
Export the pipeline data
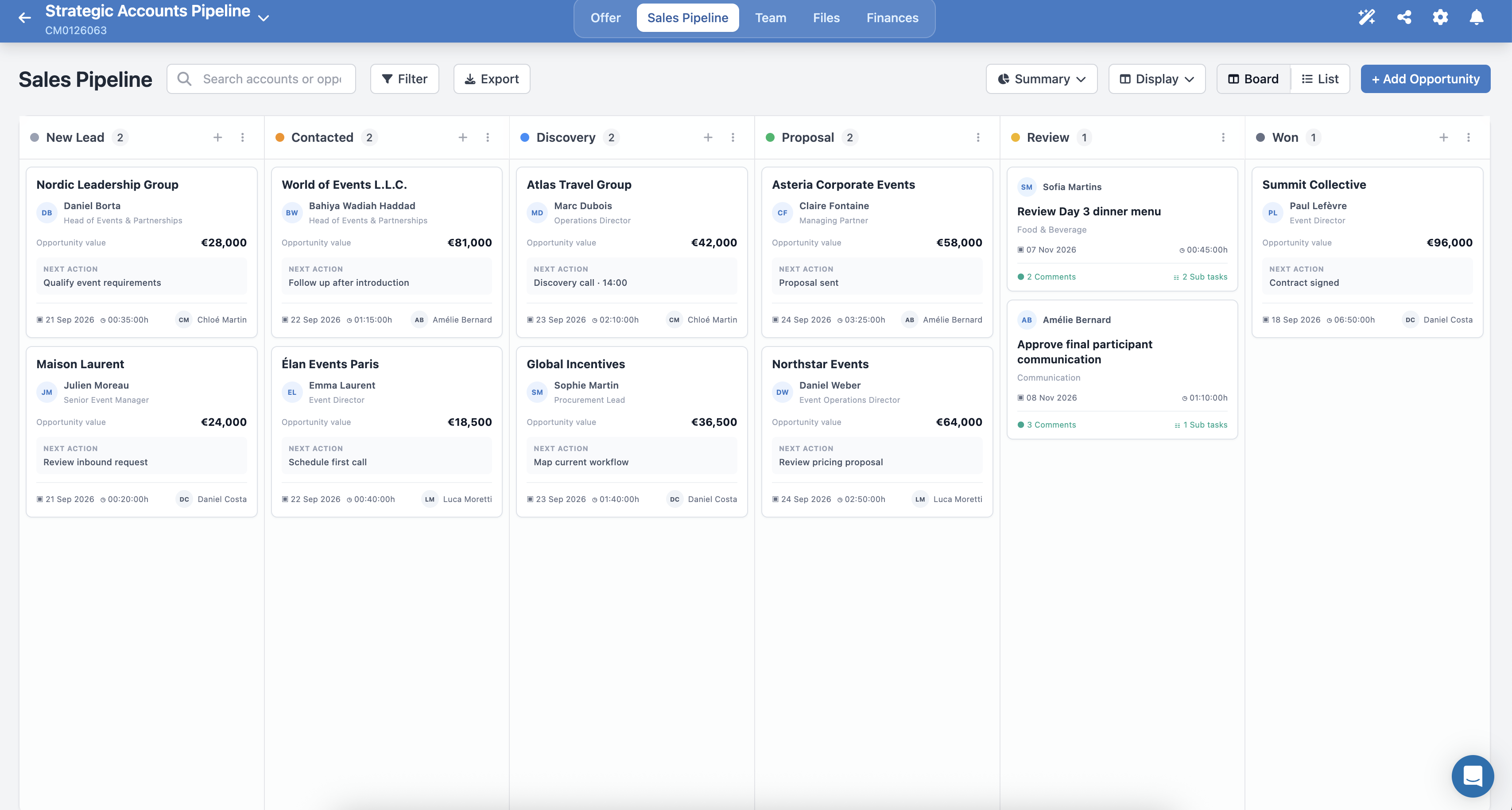click(491, 79)
